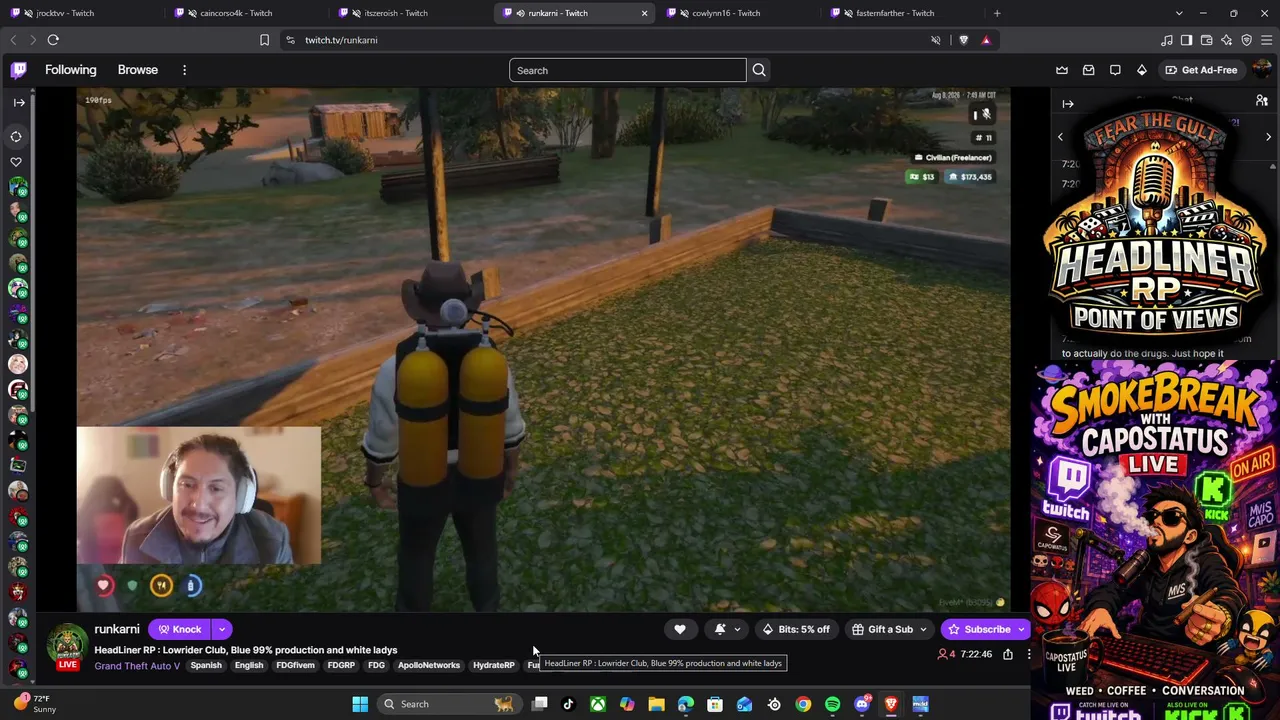Toggle the browser sidebar panel
Image resolution: width=1280 pixels, height=720 pixels.
(x=1186, y=40)
